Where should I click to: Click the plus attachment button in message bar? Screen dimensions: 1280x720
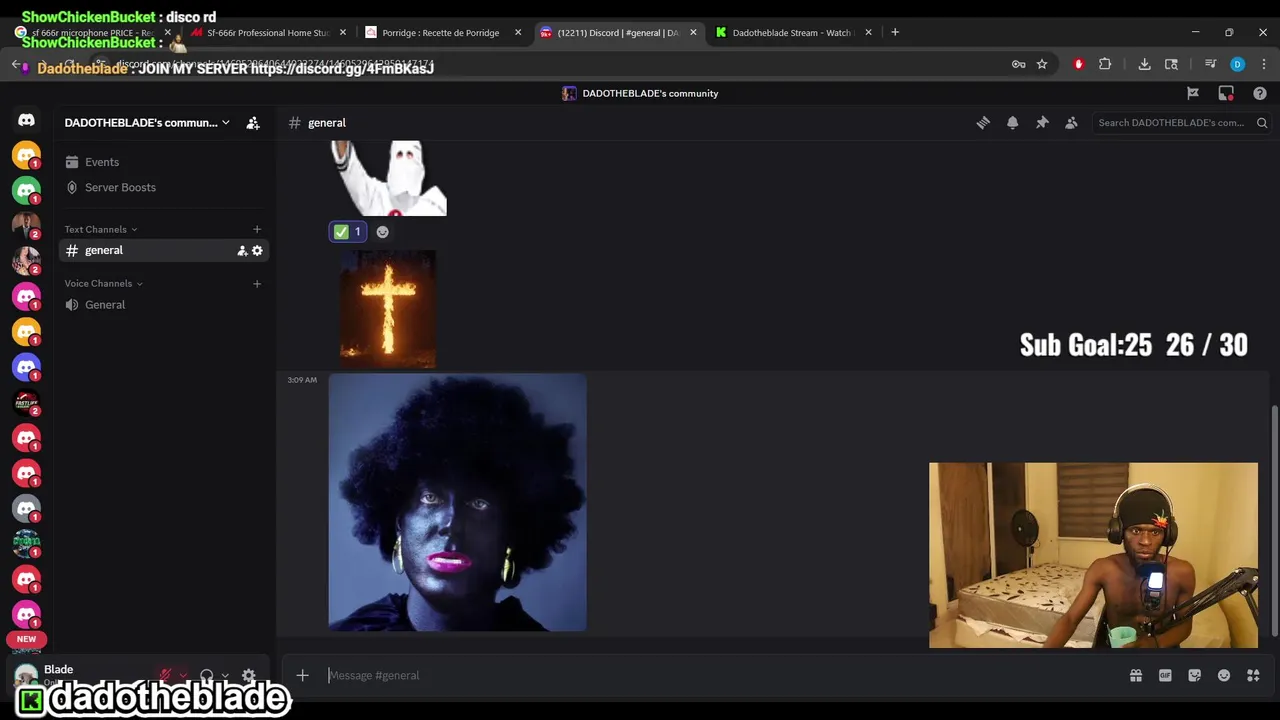pos(302,675)
